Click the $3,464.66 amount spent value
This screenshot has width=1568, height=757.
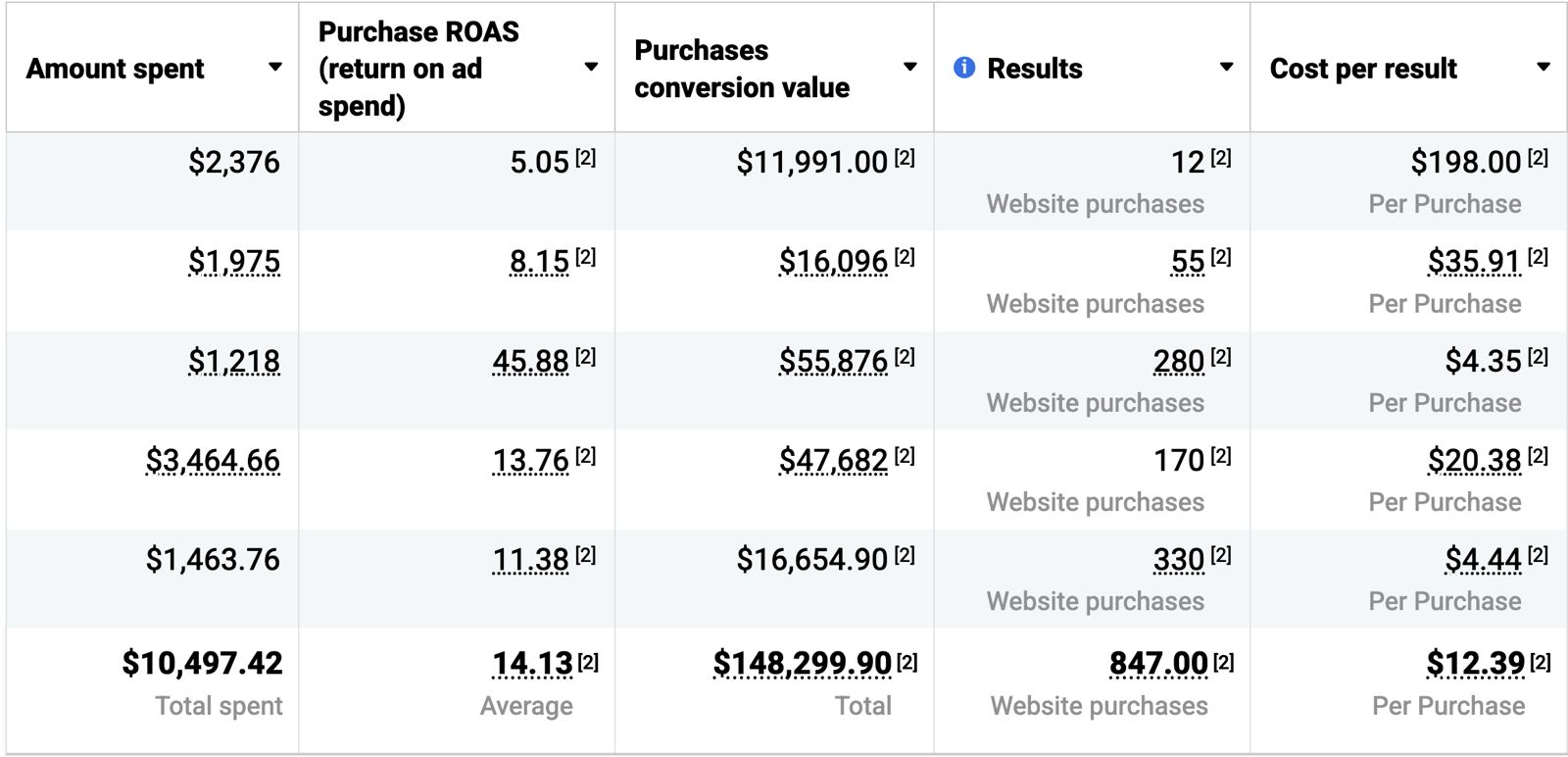213,461
